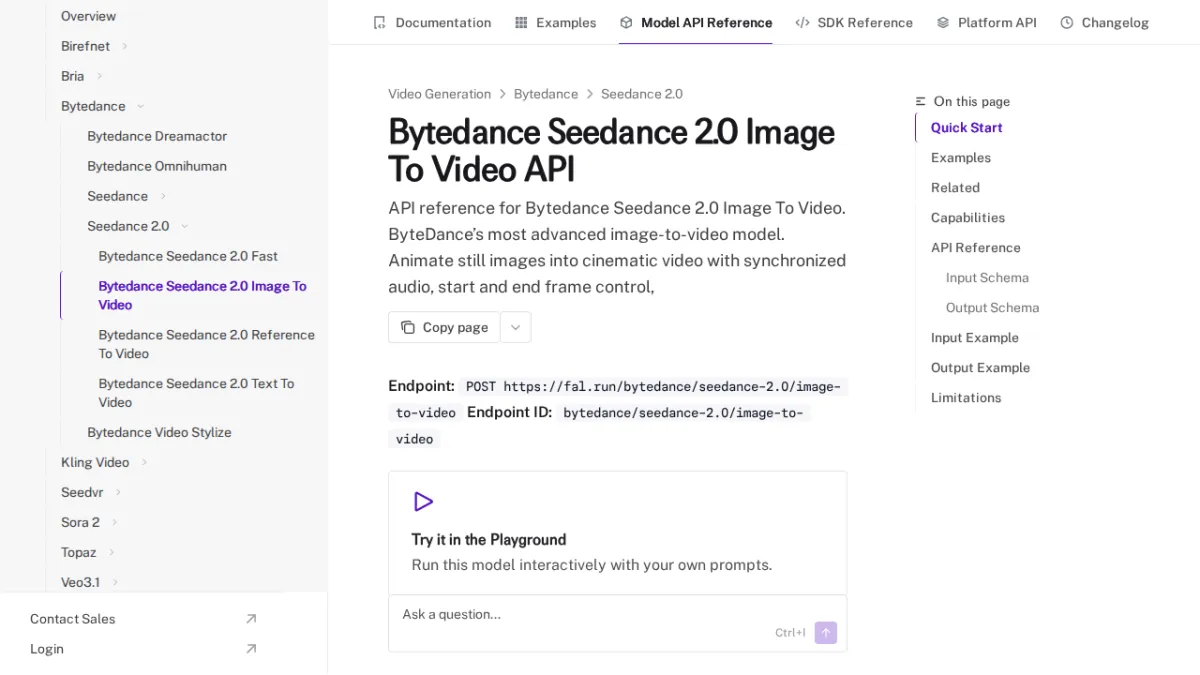The height and width of the screenshot is (675, 1200).
Task: Collapse the Seedance 2.0 sidebar chevron
Action: pyautogui.click(x=185, y=226)
